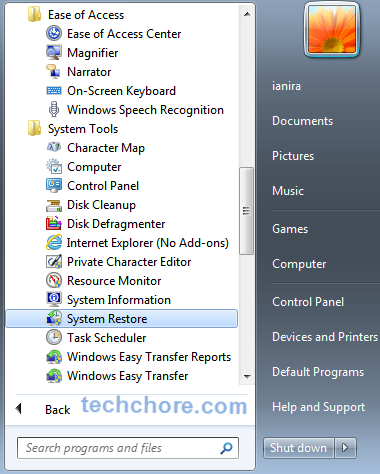Click the Ease of Access folder icon

34,15
